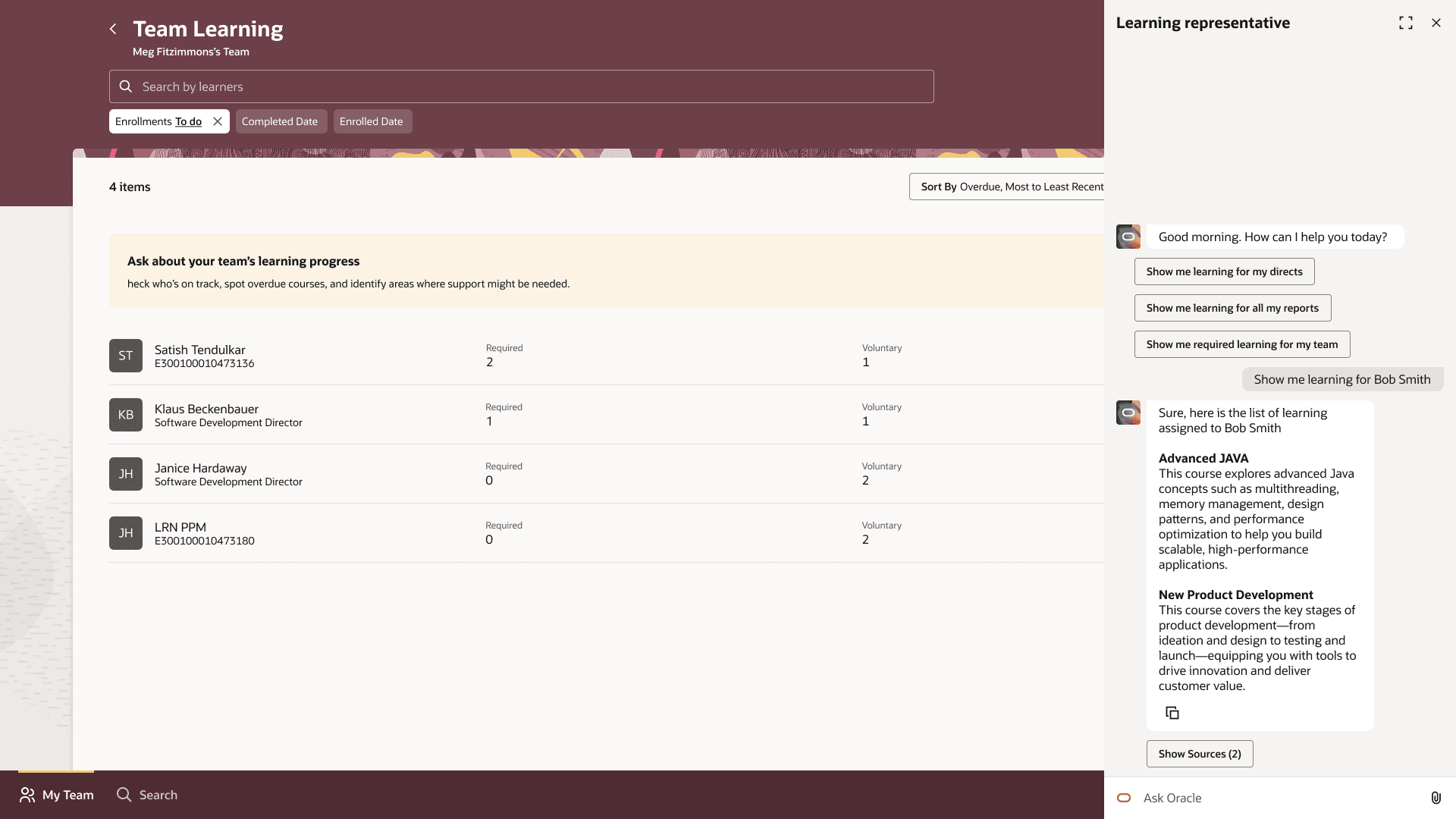Type a question in the Ask Oracle field
The image size is (1456, 819).
click(1251, 797)
